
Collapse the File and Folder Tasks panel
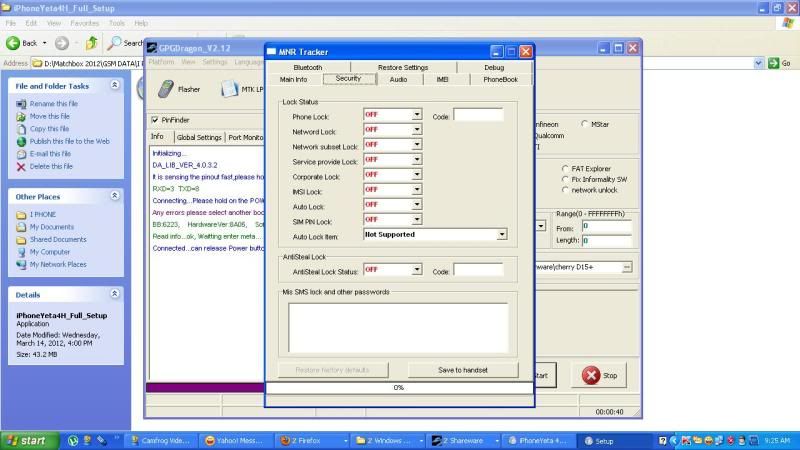[x=115, y=85]
